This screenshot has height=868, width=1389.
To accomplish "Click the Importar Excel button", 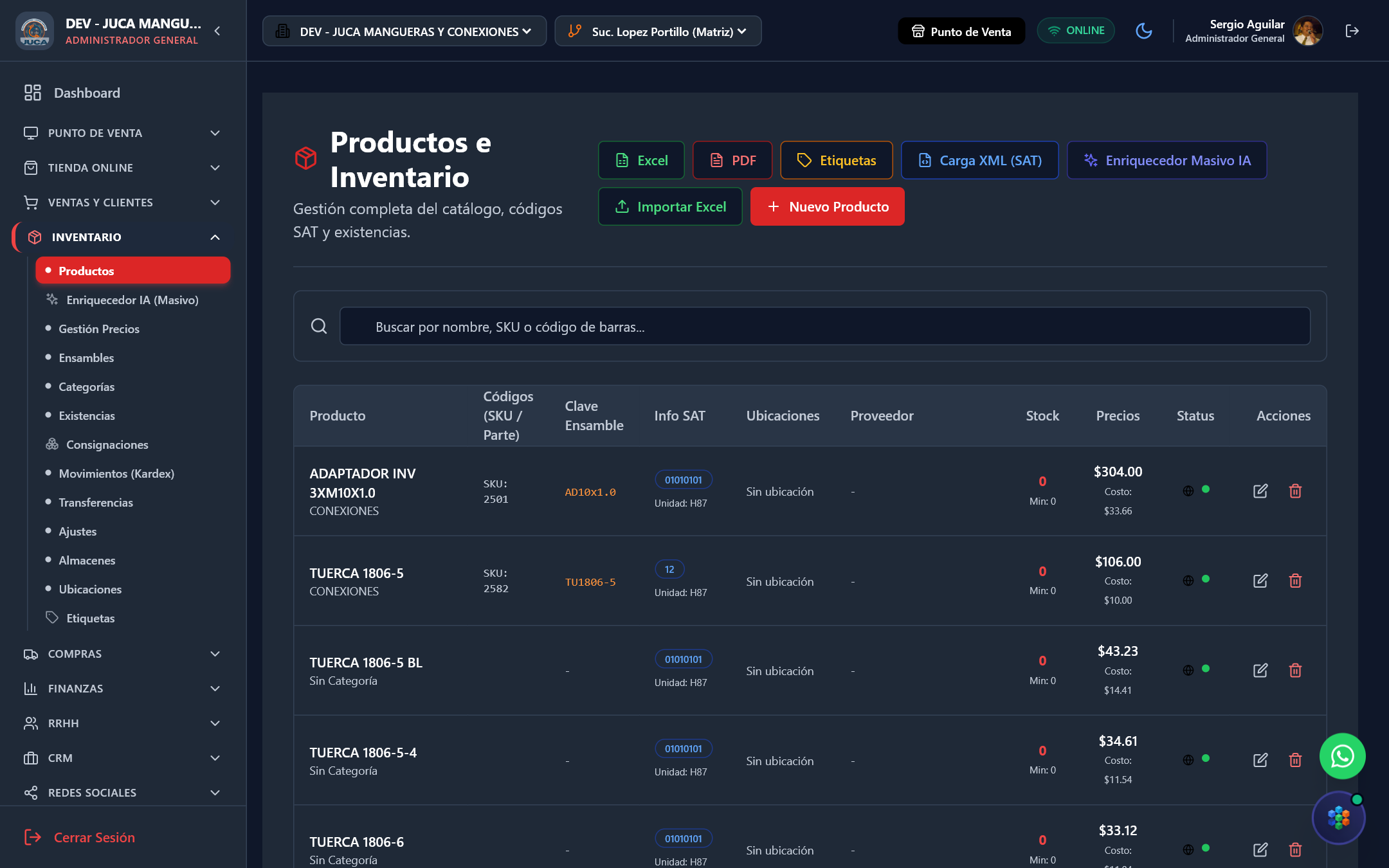I will [x=670, y=206].
